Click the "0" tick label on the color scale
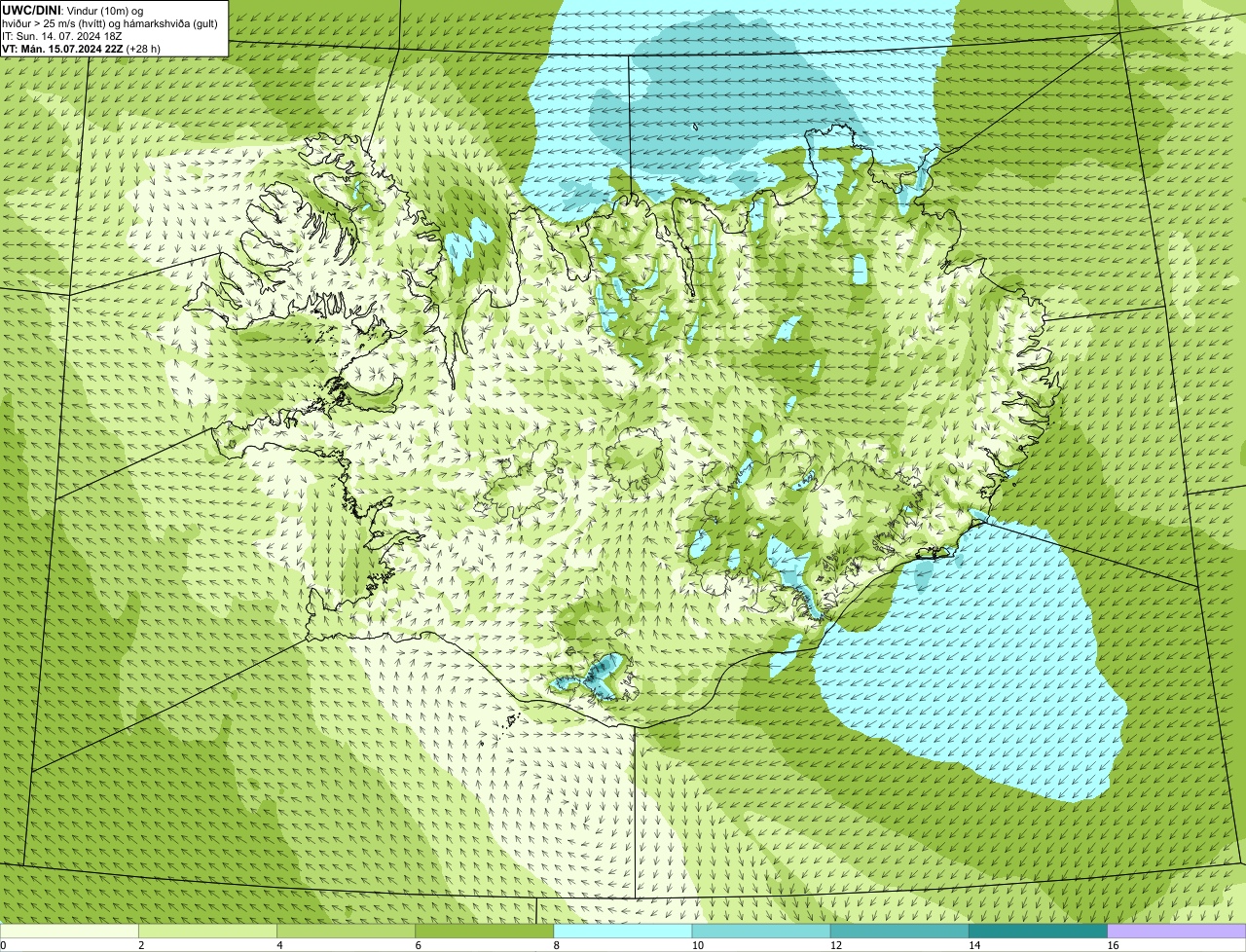The width and height of the screenshot is (1246, 952). coord(4,945)
